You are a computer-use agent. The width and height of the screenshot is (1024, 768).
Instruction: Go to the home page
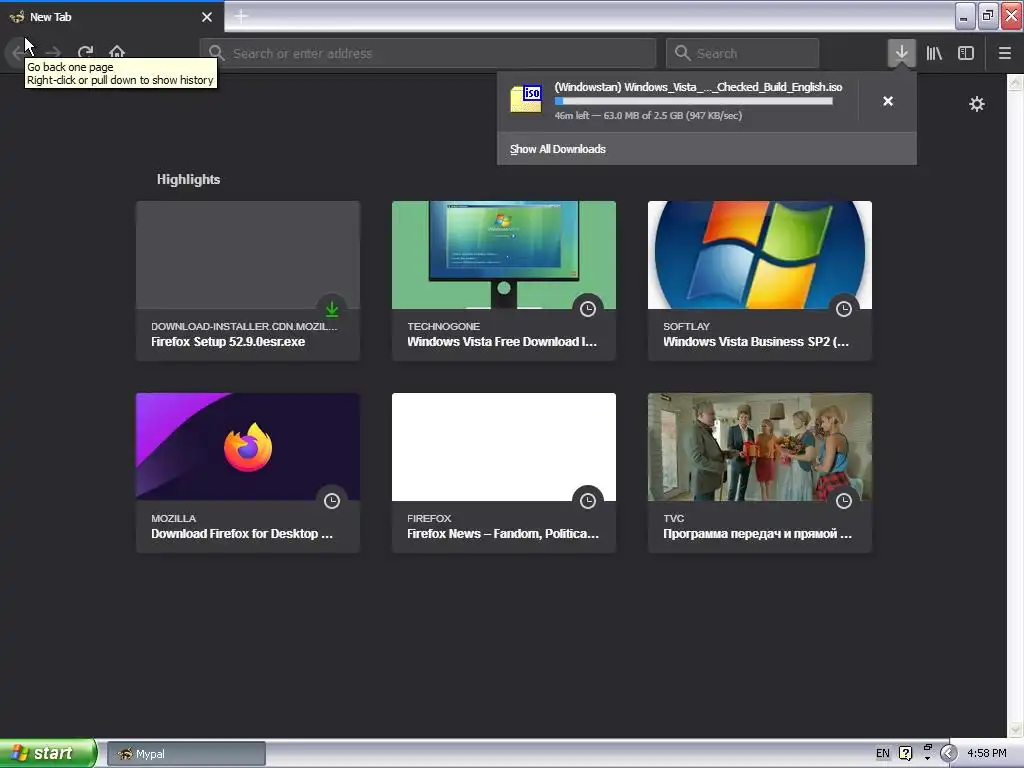point(117,53)
